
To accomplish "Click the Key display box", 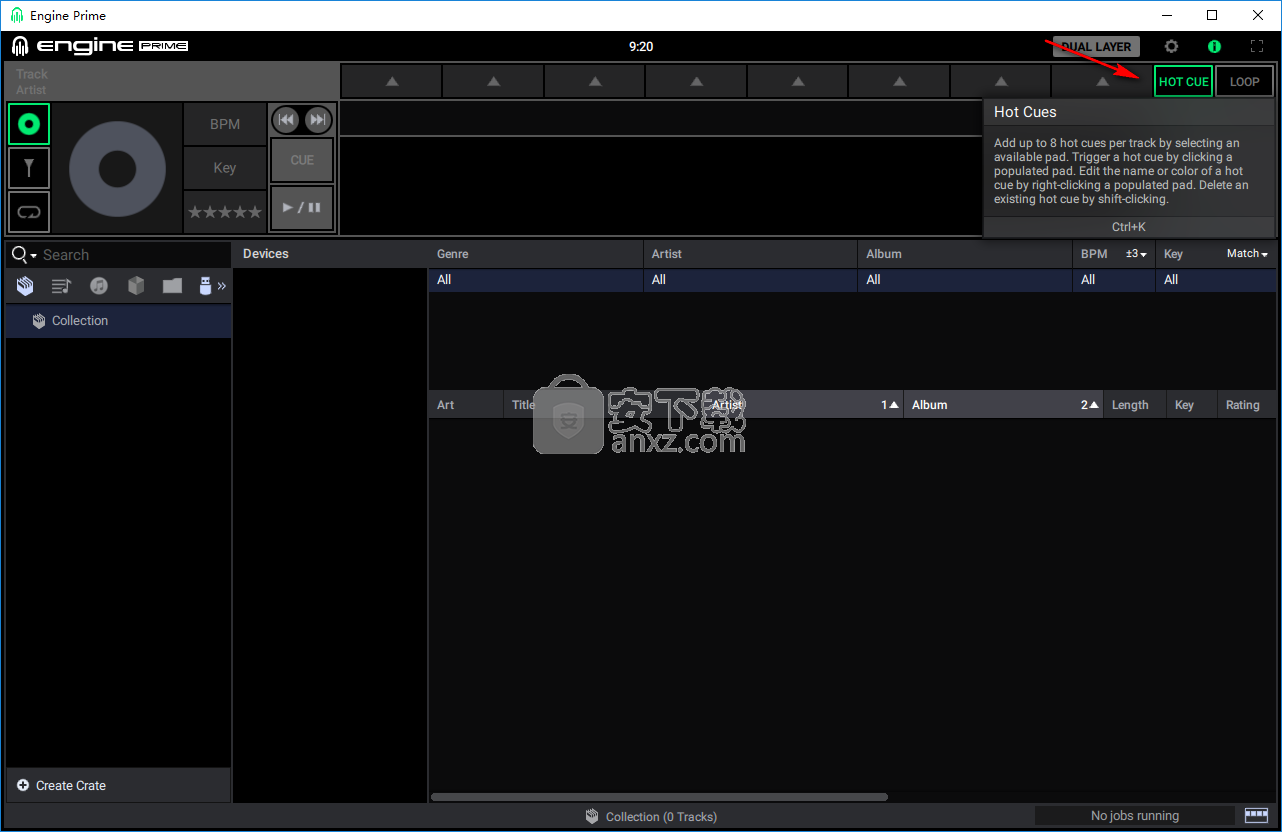I will pos(225,168).
